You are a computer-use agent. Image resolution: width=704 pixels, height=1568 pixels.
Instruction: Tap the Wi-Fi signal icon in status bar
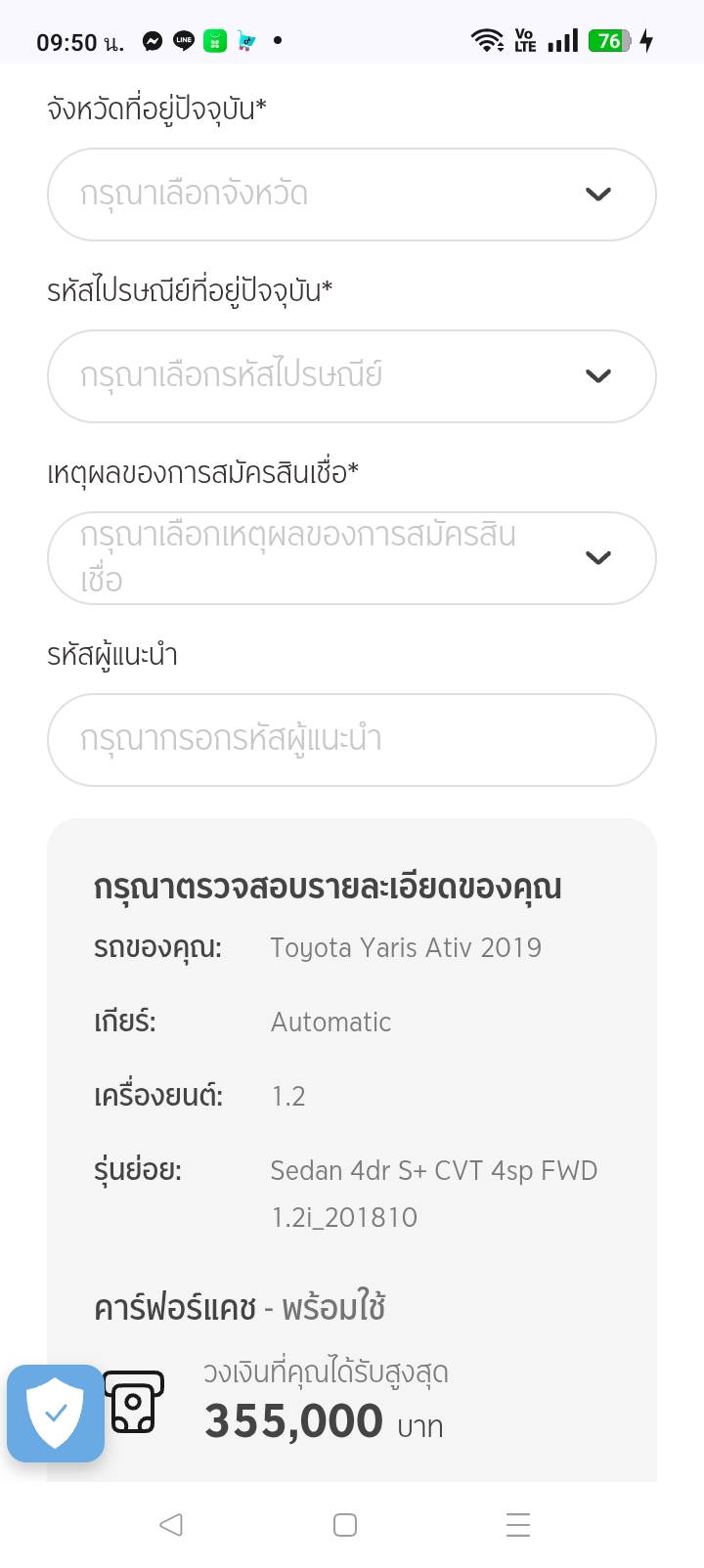[486, 41]
